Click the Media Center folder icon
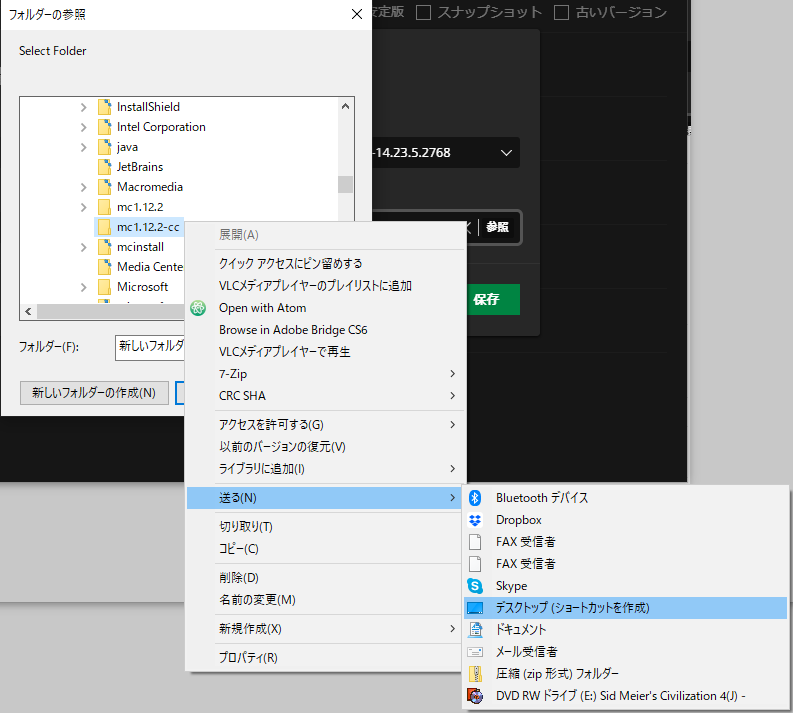The height and width of the screenshot is (713, 793). pyautogui.click(x=105, y=266)
